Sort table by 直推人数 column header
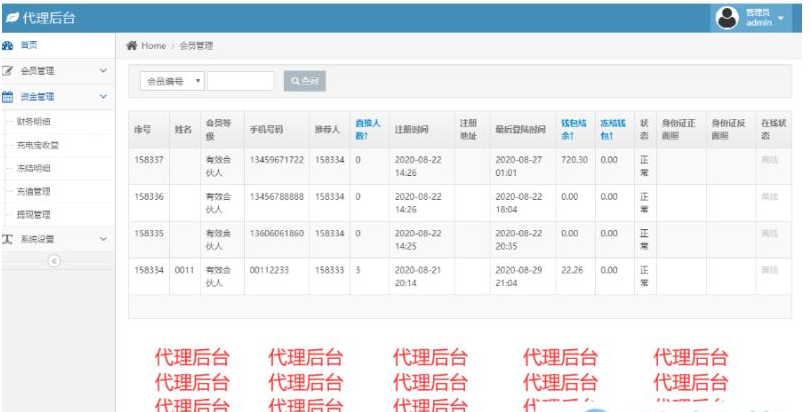 [x=367, y=129]
